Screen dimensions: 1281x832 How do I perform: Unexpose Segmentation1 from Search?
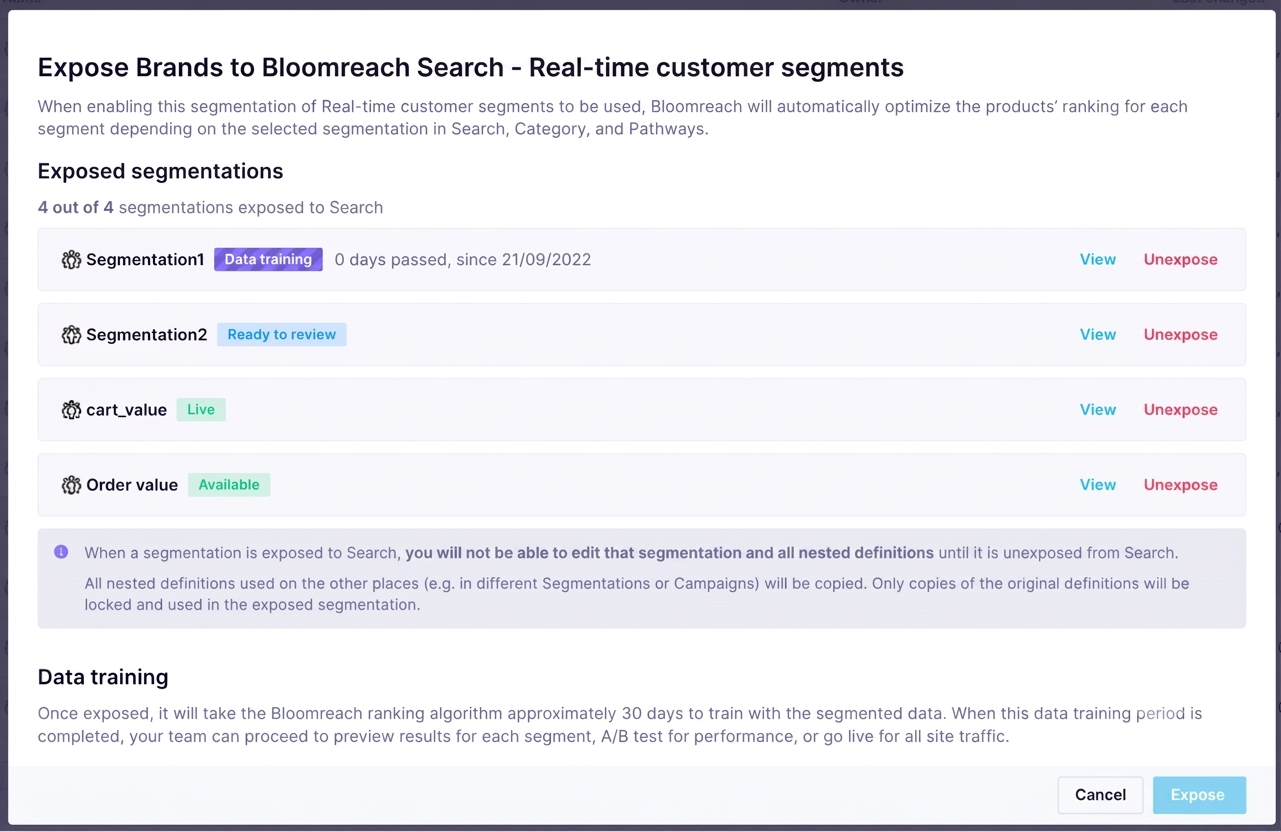[x=1180, y=259]
